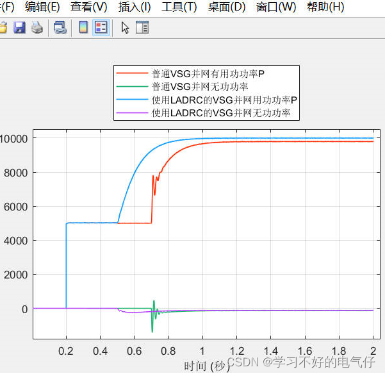Viewport: 387px width, 373px height.
Task: Open the 帮助(H) menu
Action: pos(325,7)
